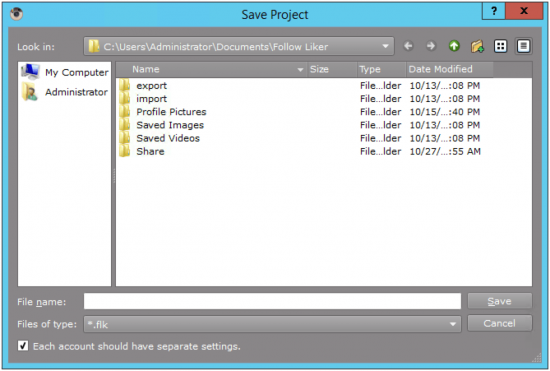This screenshot has width=550, height=371.
Task: Select the import folder
Action: coord(152,99)
